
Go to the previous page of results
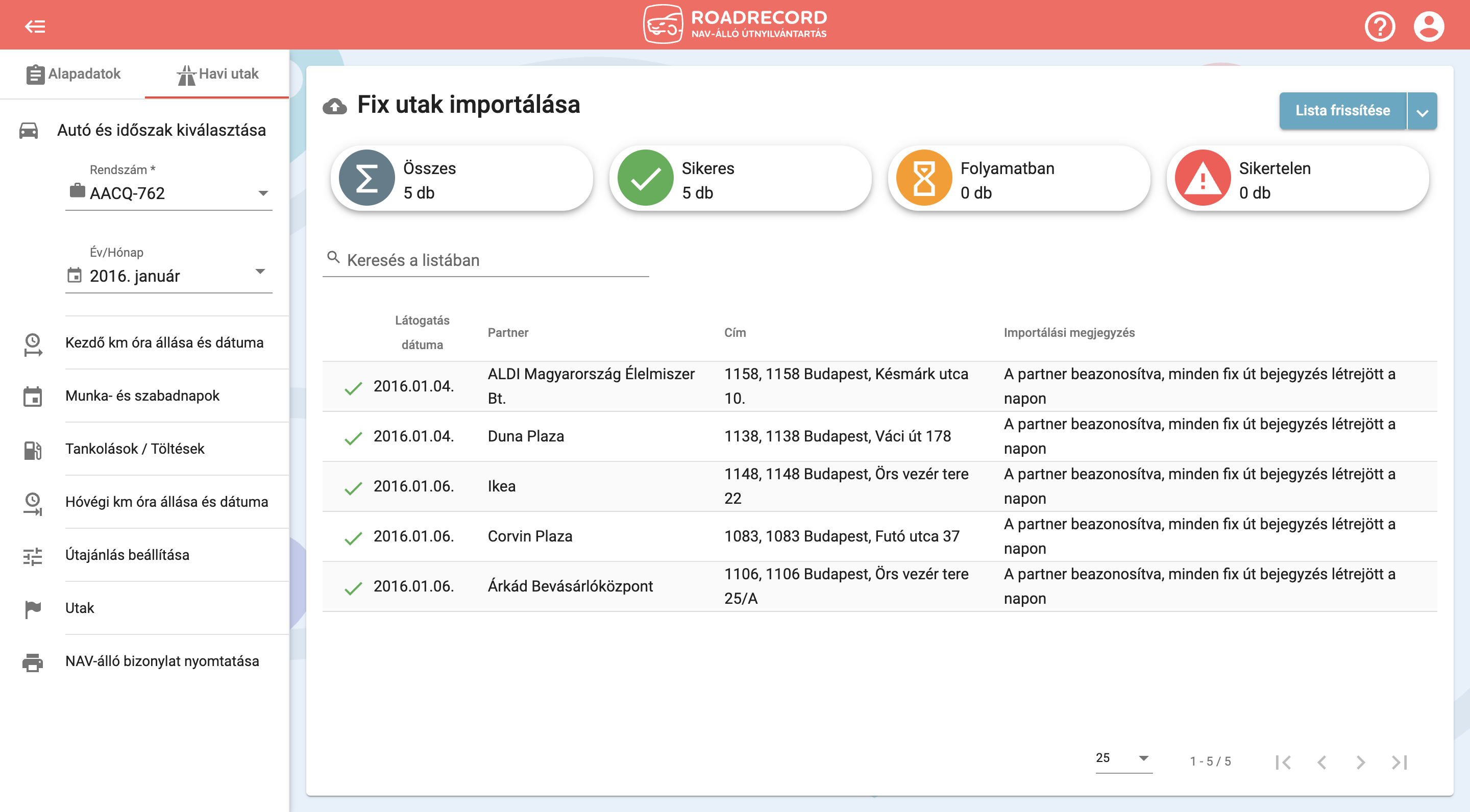(1321, 762)
